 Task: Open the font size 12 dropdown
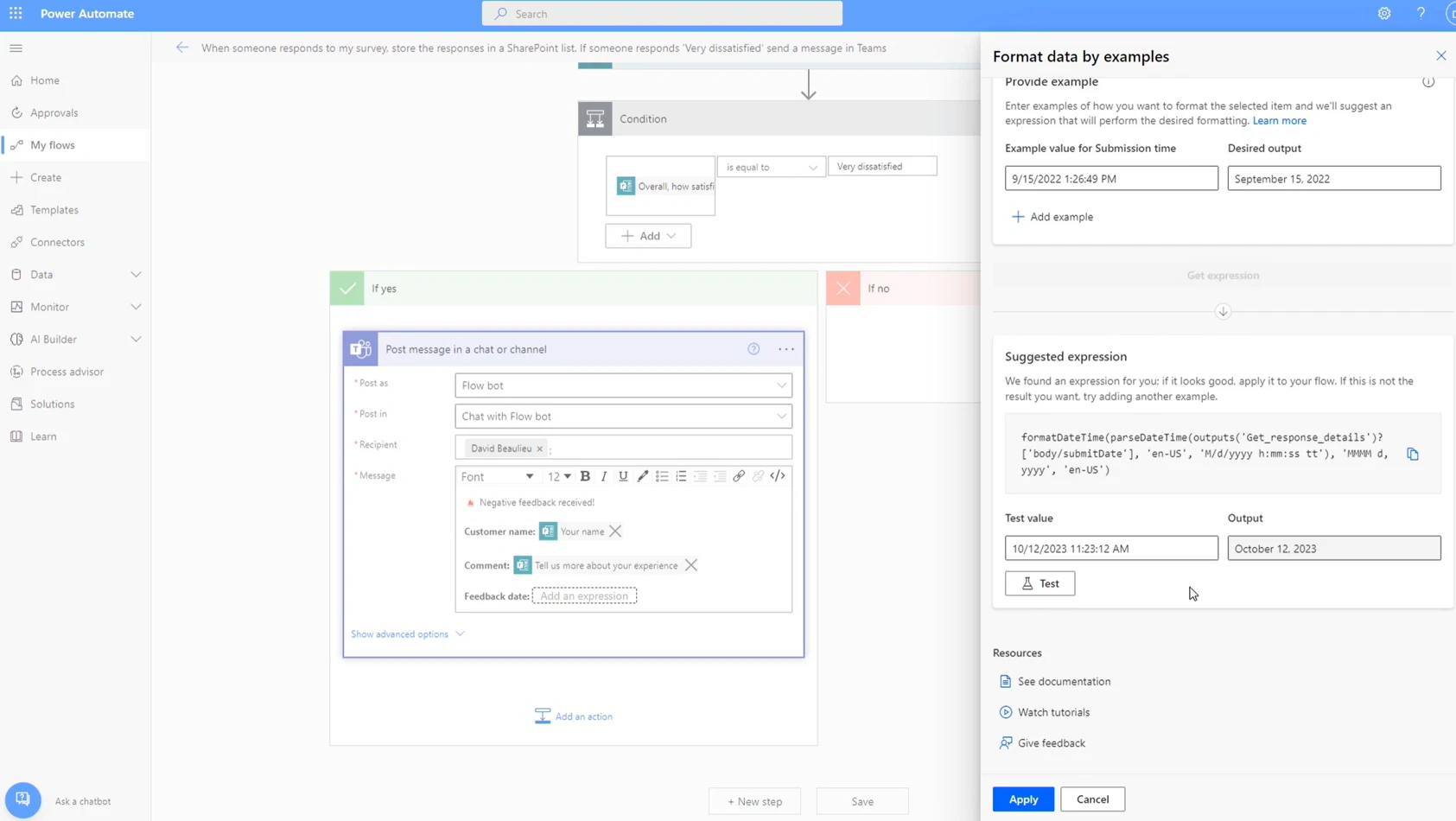pyautogui.click(x=559, y=476)
